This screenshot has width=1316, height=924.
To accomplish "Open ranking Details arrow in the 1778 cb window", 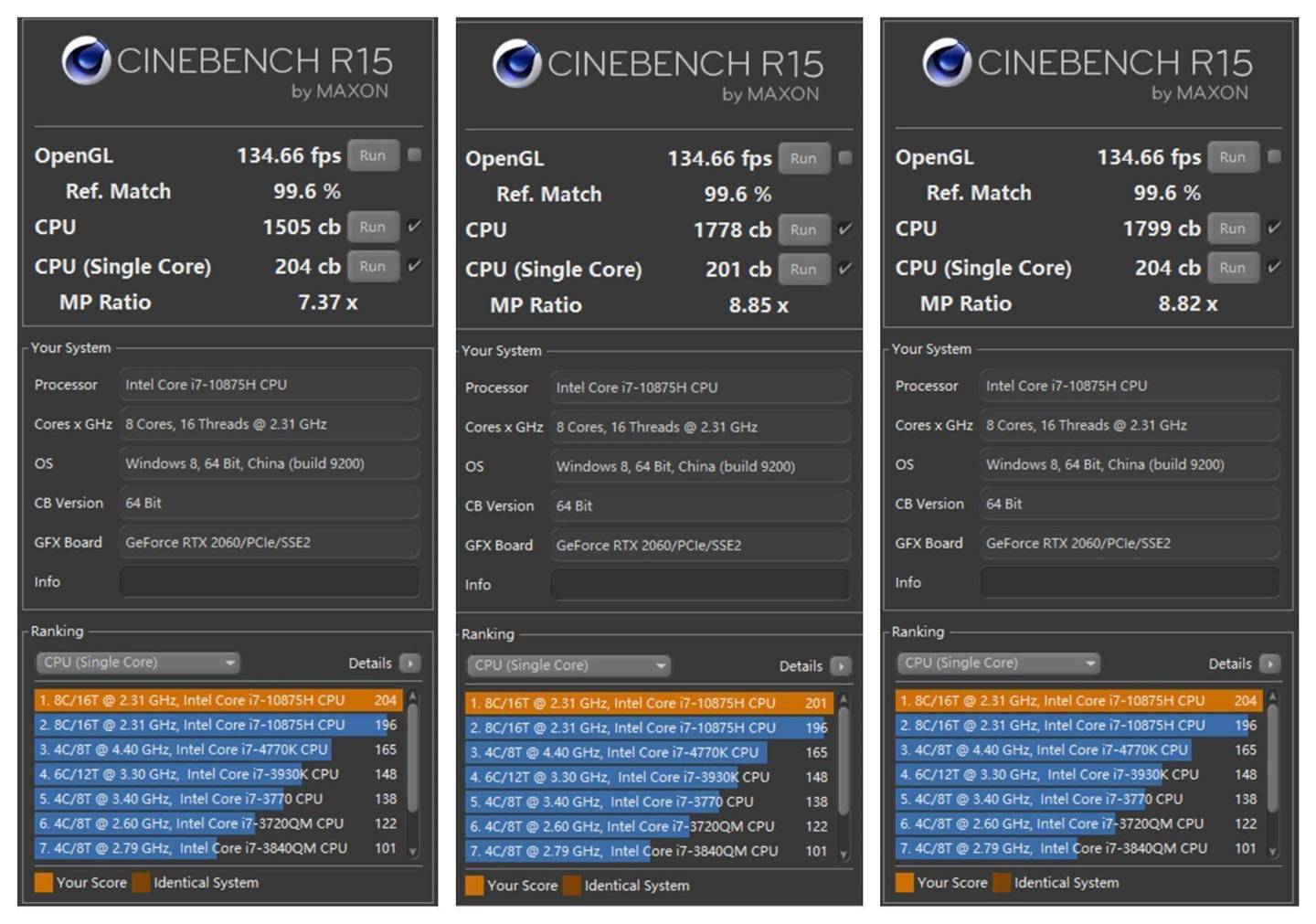I will point(841,665).
